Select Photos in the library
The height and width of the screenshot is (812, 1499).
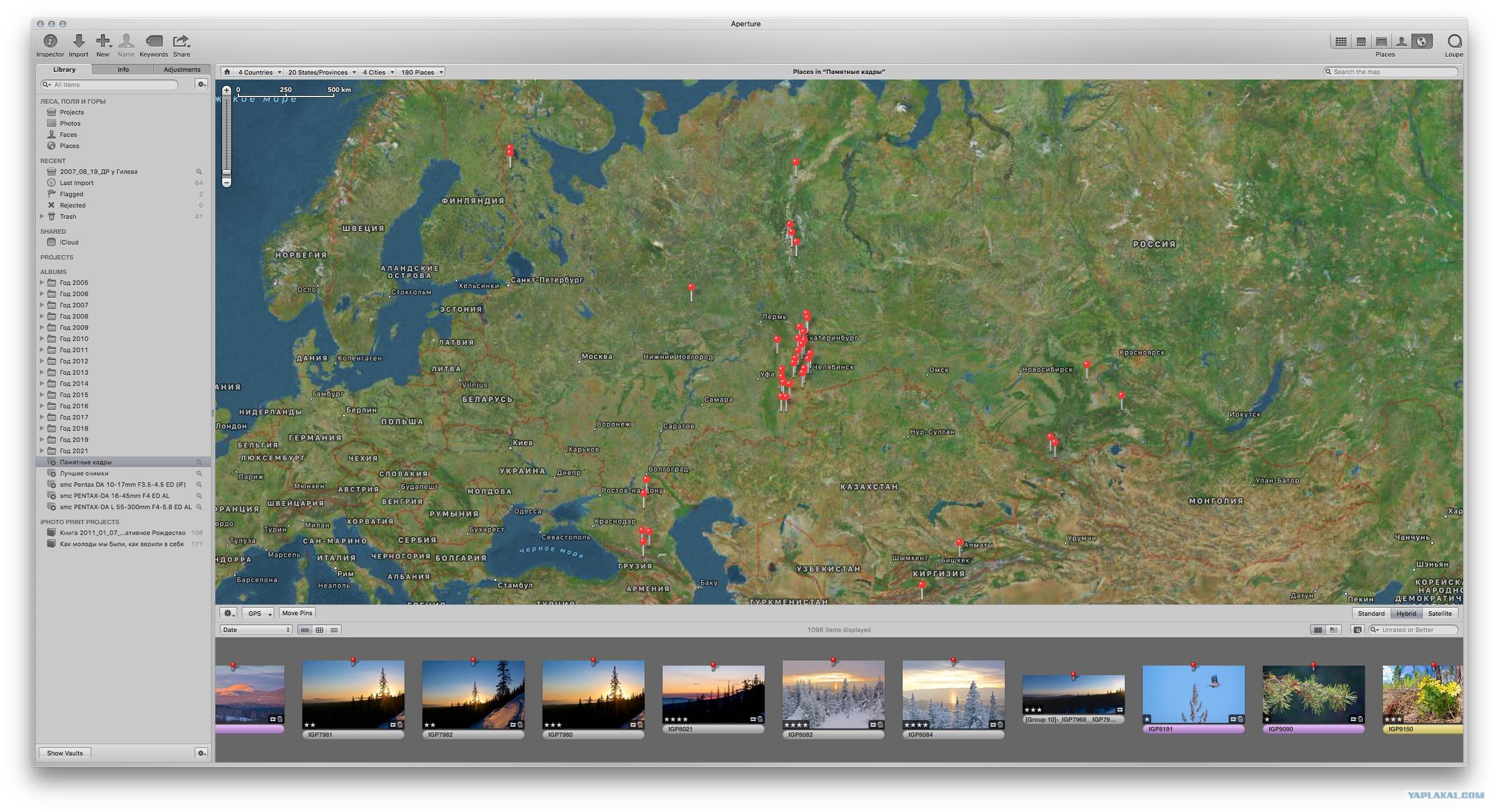coord(123,123)
